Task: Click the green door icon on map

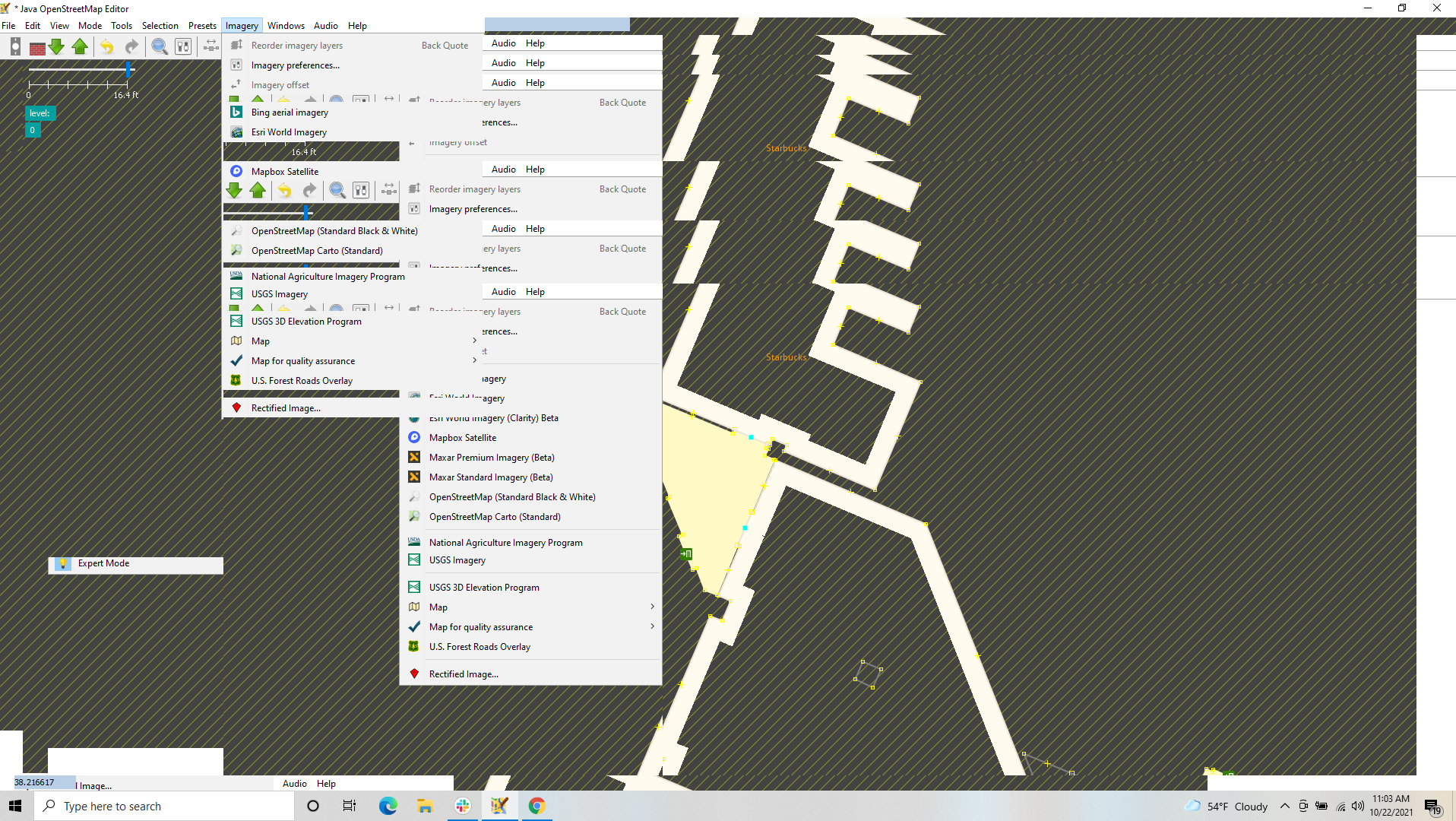Action: (686, 554)
